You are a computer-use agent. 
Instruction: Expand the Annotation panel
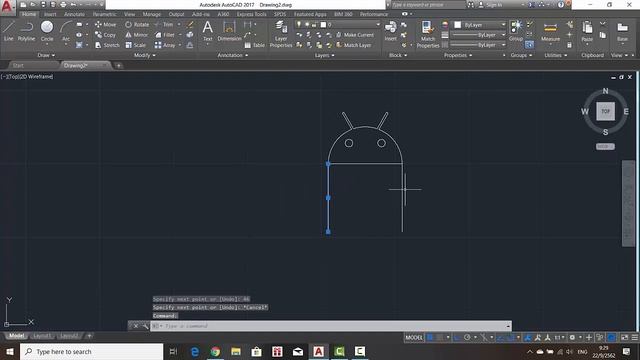pyautogui.click(x=233, y=55)
